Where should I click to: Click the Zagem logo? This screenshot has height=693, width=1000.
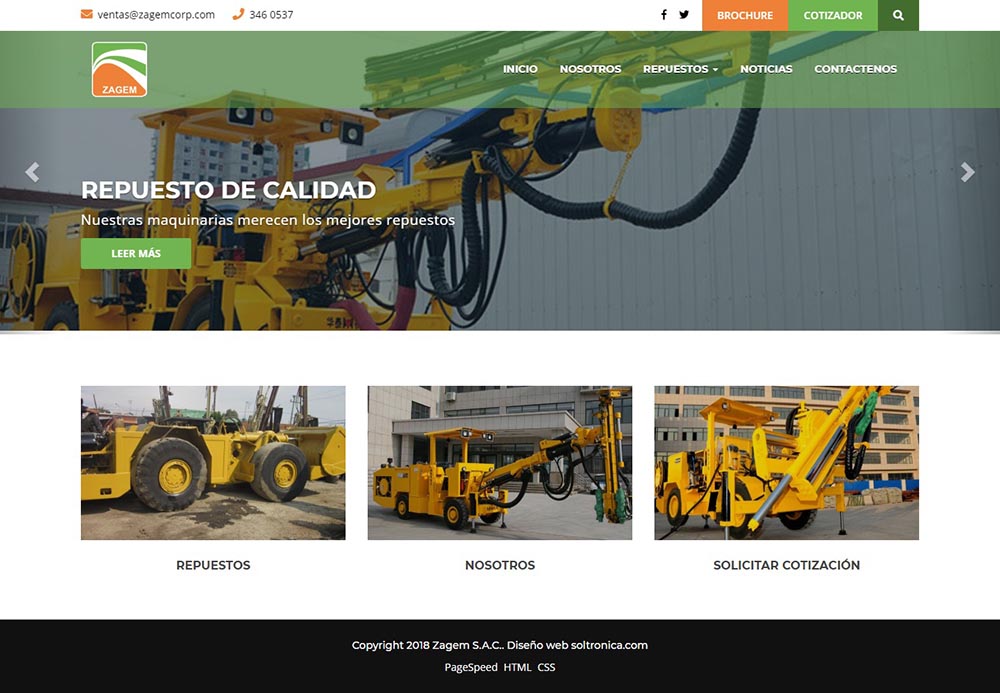[119, 70]
